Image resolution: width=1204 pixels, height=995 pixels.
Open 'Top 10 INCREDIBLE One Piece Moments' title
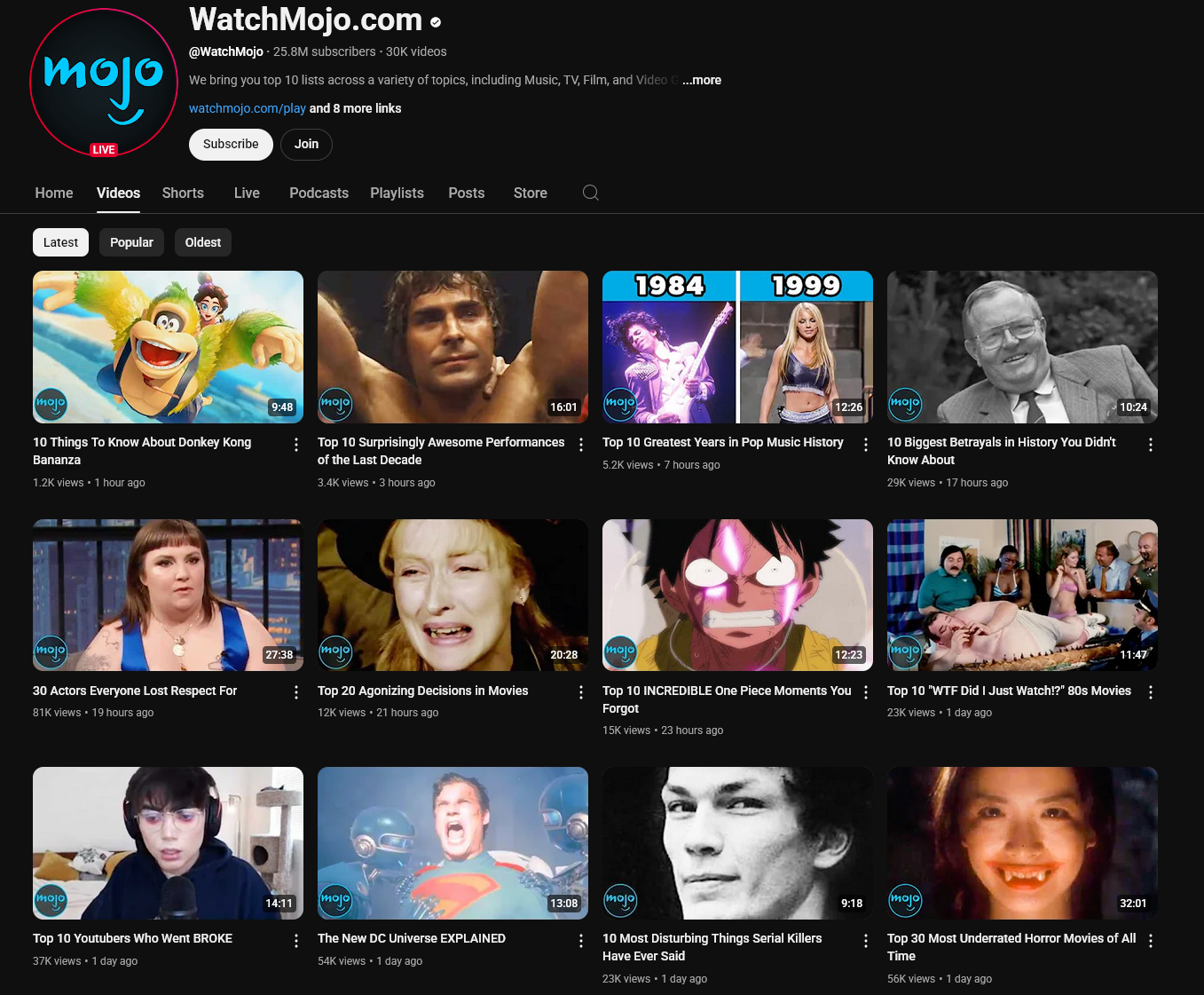(727, 699)
